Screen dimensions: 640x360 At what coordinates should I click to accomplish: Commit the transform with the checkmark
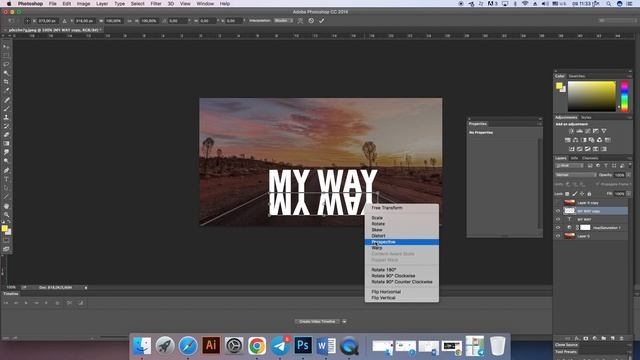(x=322, y=20)
